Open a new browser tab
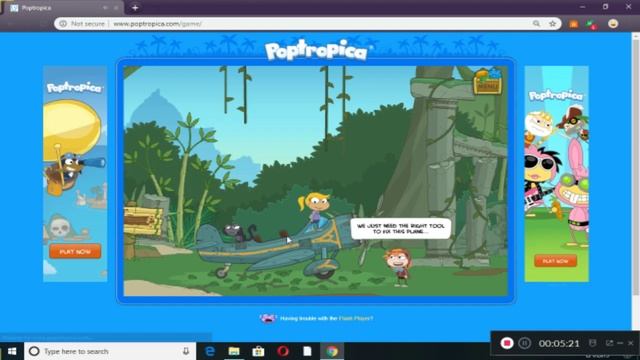The image size is (640, 360). click(135, 7)
